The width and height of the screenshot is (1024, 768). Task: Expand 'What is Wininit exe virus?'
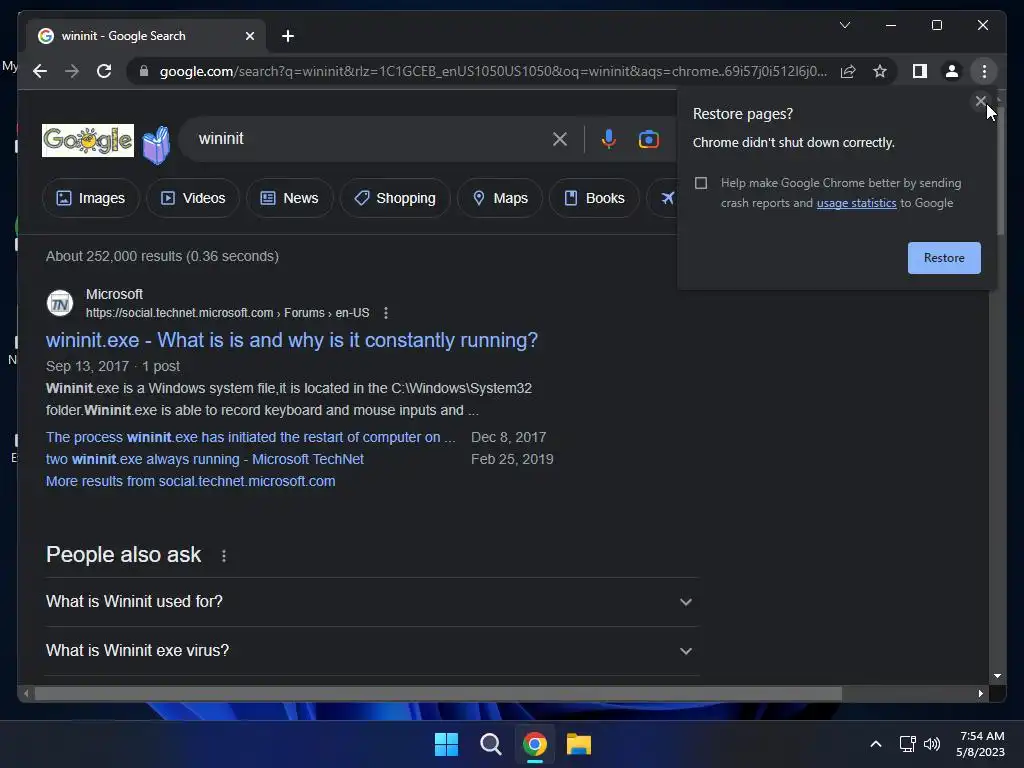pos(372,650)
